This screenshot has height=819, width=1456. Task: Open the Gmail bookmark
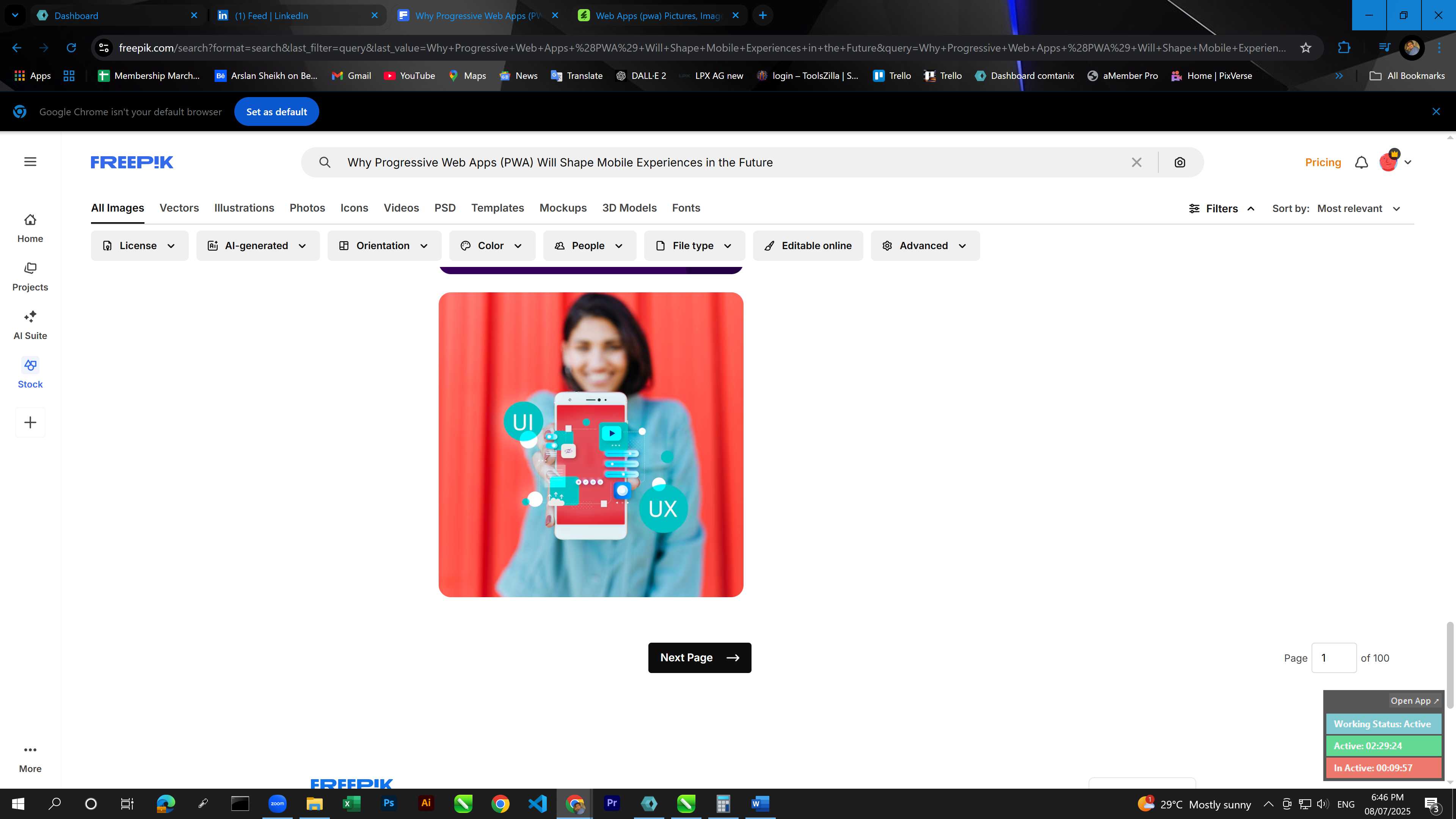click(x=351, y=76)
